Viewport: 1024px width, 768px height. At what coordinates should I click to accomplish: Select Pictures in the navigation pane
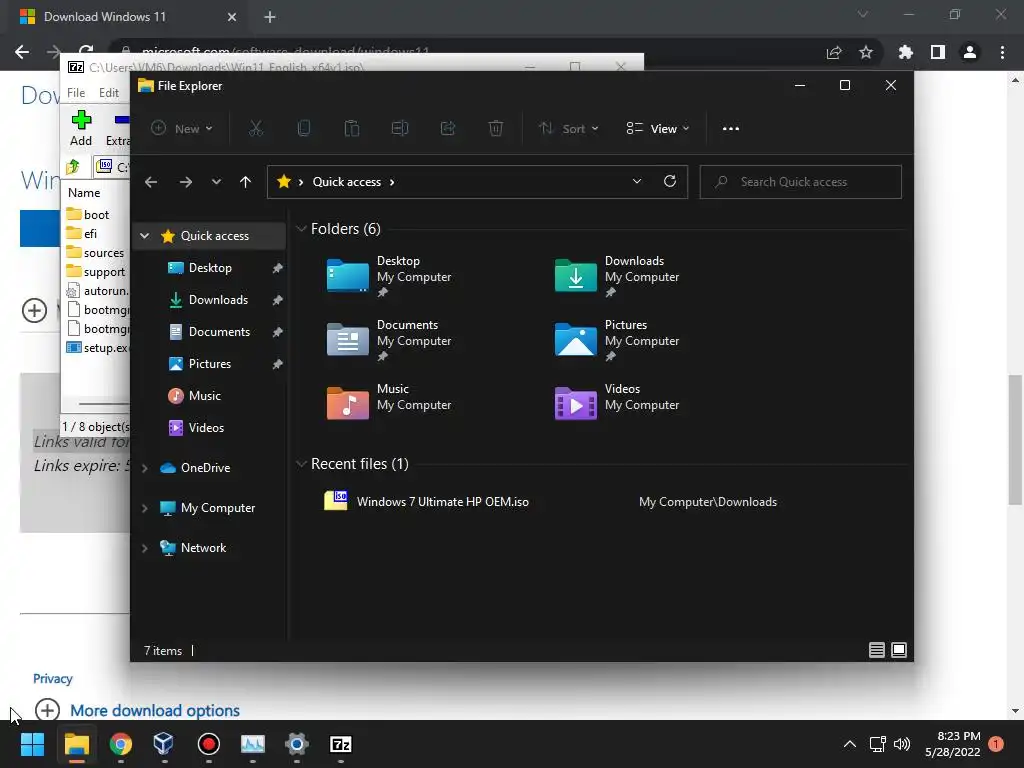(209, 364)
